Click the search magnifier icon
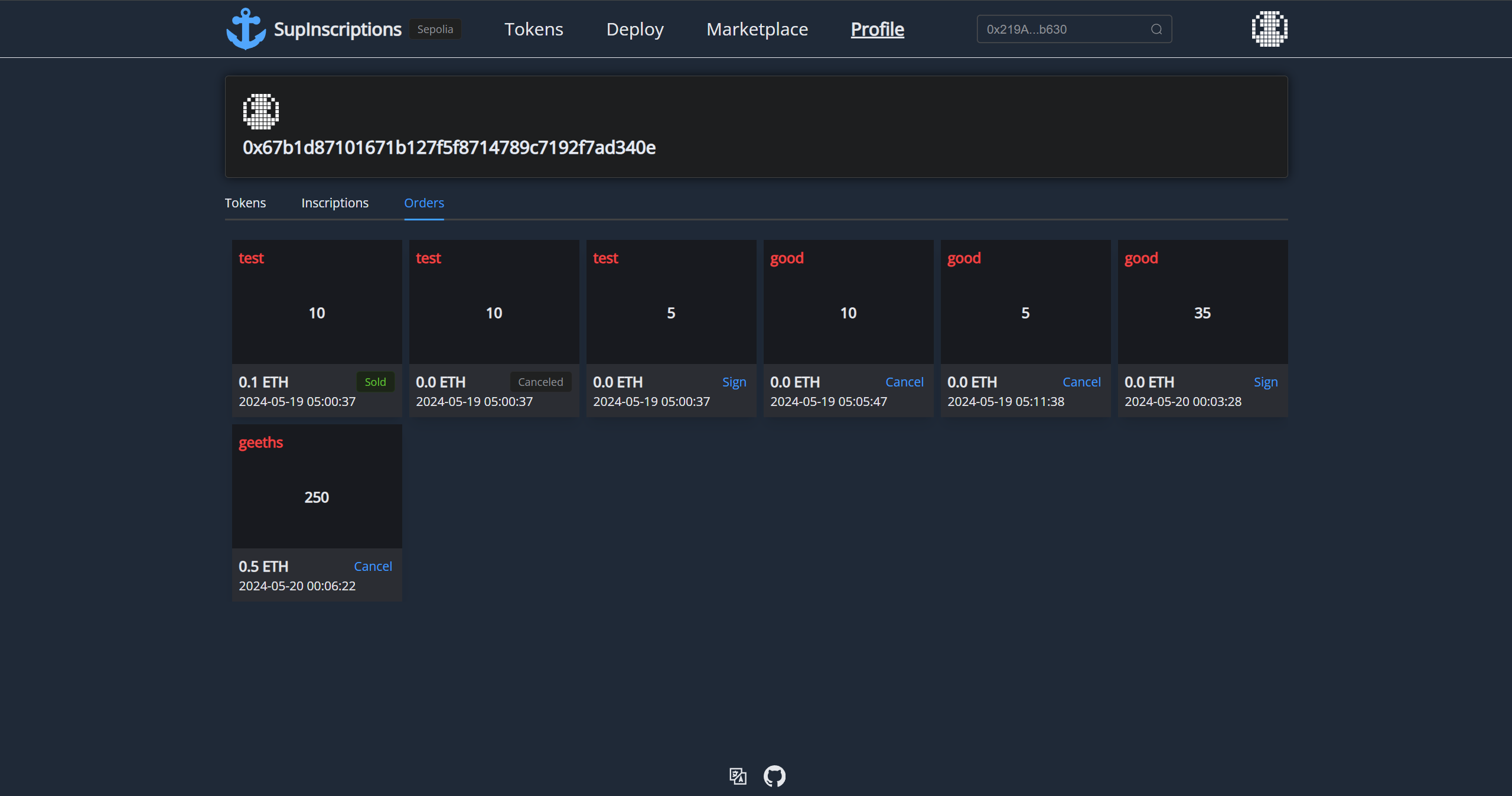The image size is (1512, 796). (x=1156, y=29)
